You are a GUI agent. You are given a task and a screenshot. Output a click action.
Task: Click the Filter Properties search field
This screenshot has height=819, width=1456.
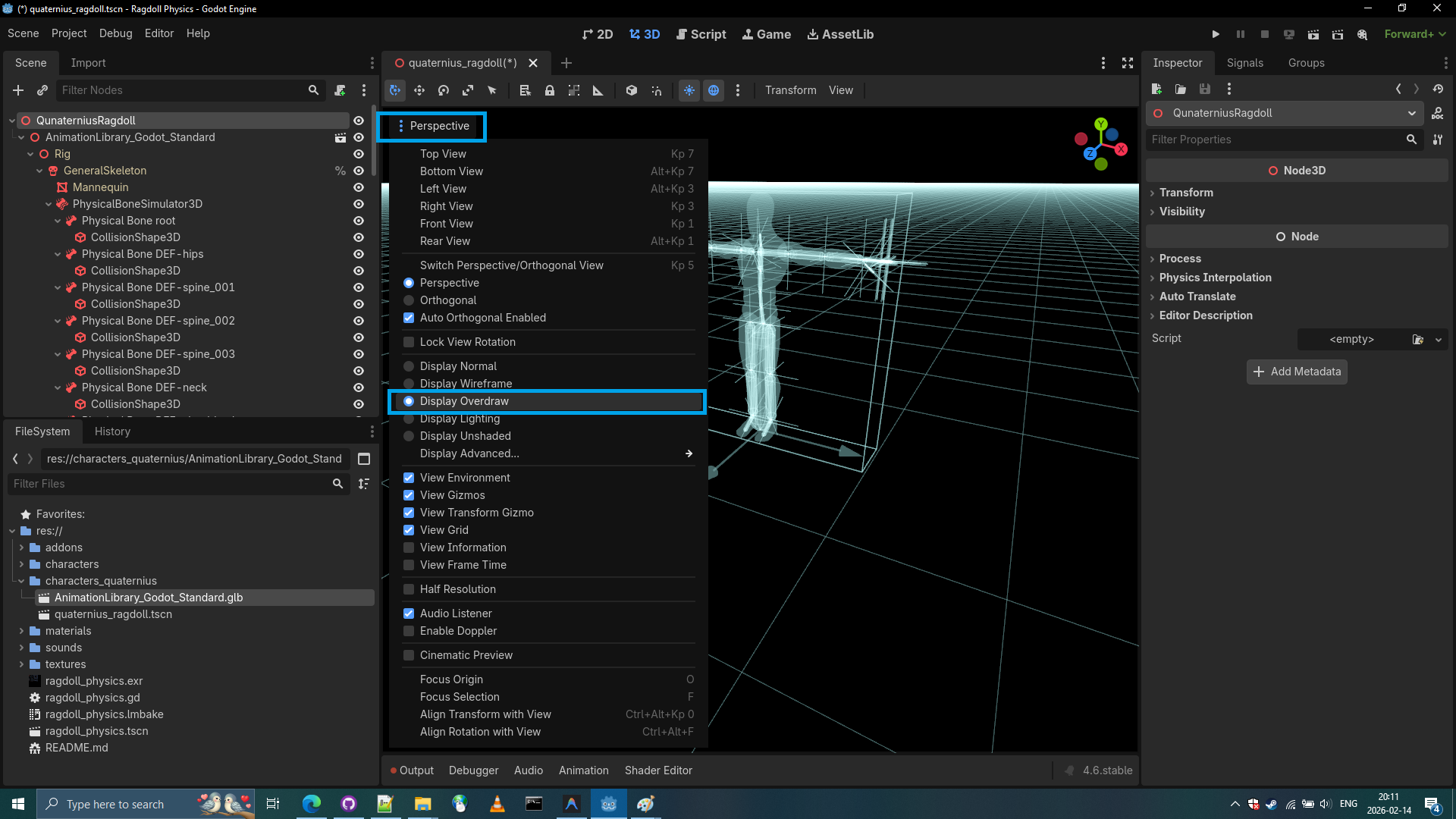(x=1274, y=140)
